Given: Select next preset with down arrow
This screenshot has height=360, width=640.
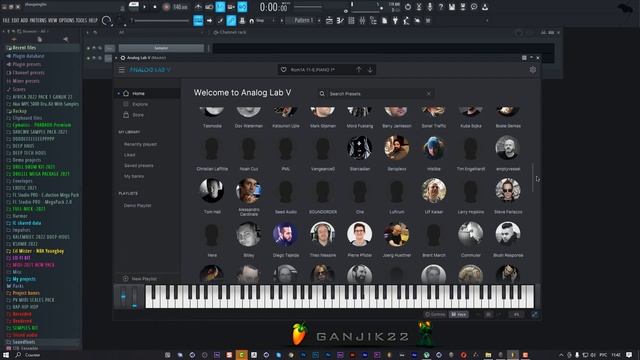Looking at the screenshot, I should tap(370, 69).
